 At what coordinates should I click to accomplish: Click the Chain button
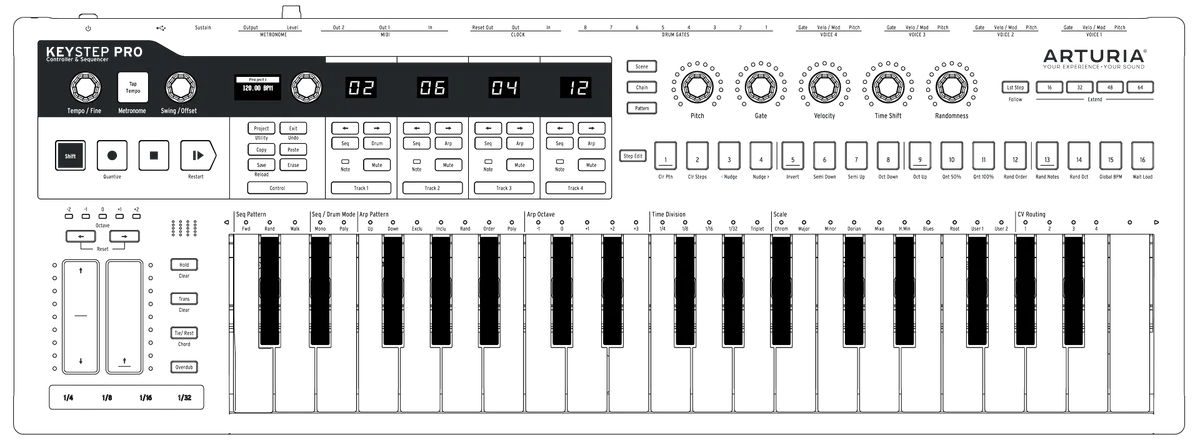point(641,87)
